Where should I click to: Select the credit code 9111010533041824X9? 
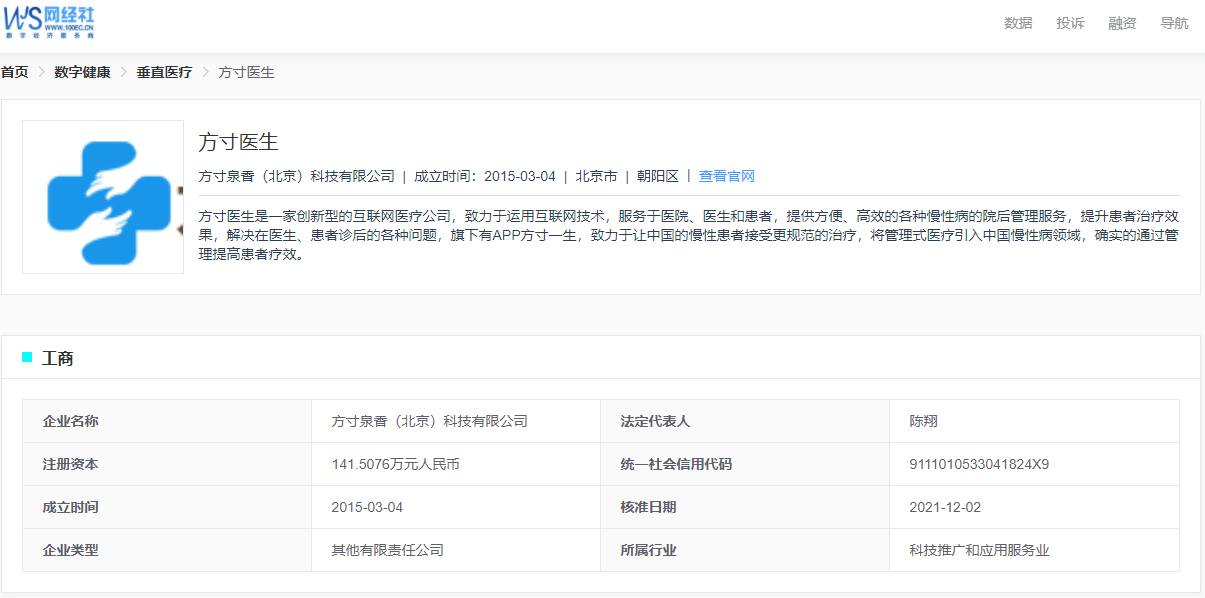coord(979,464)
